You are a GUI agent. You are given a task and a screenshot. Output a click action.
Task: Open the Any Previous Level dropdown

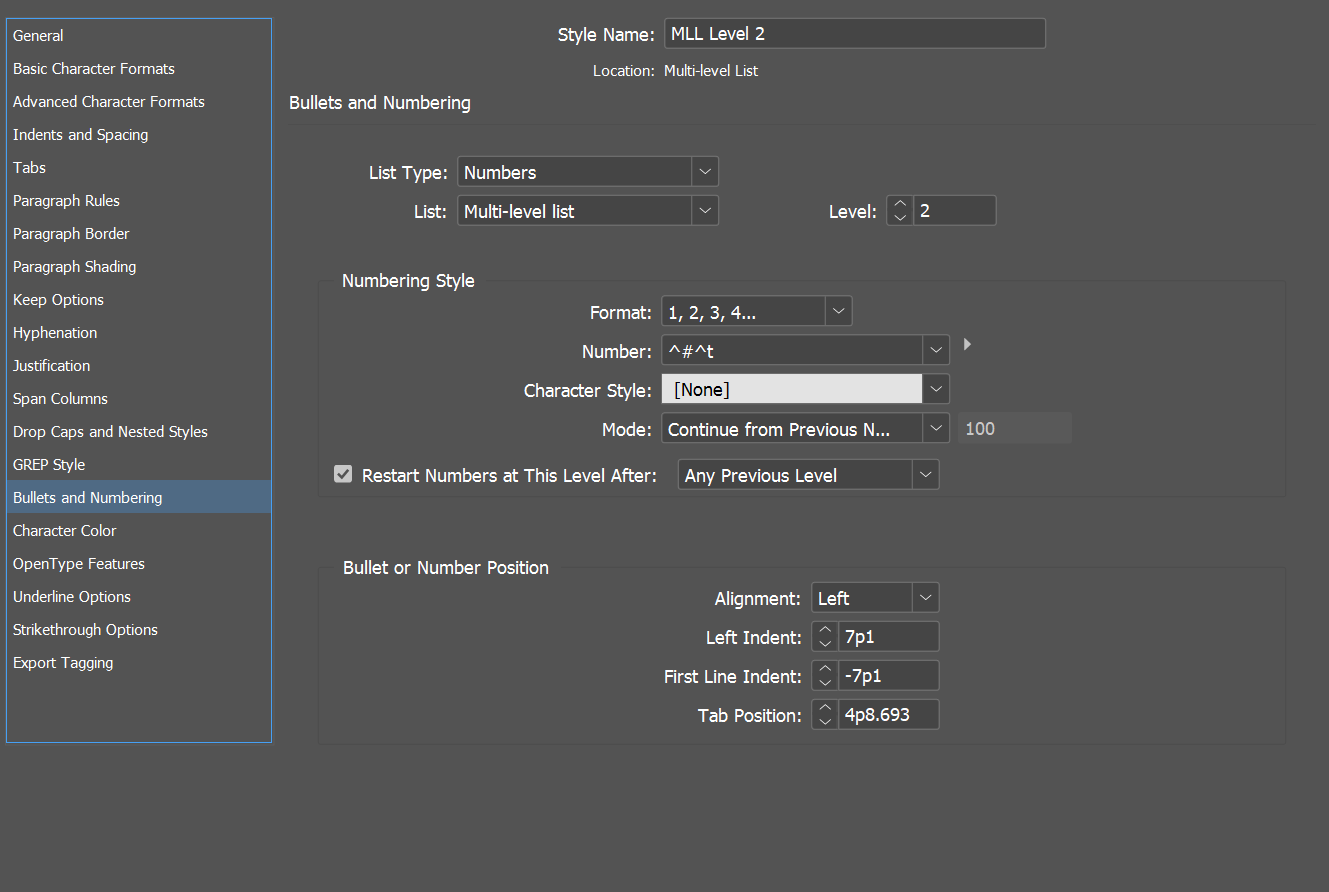coord(926,474)
